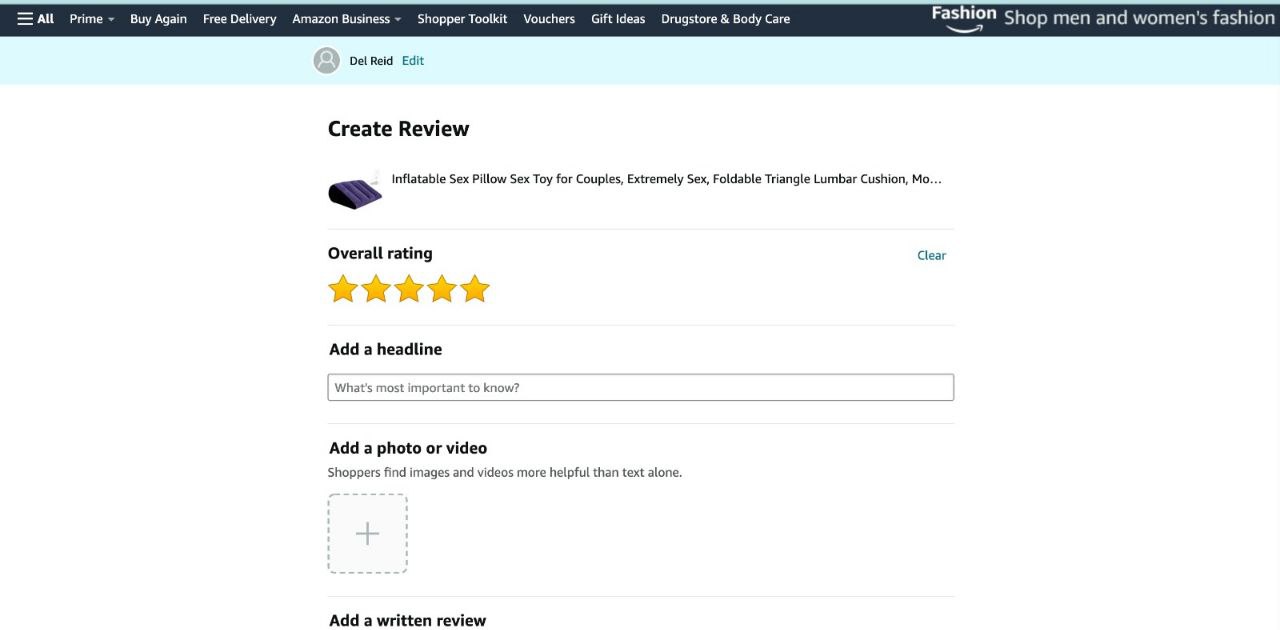Select Vouchers in the nav bar
This screenshot has height=630, width=1280.
click(x=549, y=19)
